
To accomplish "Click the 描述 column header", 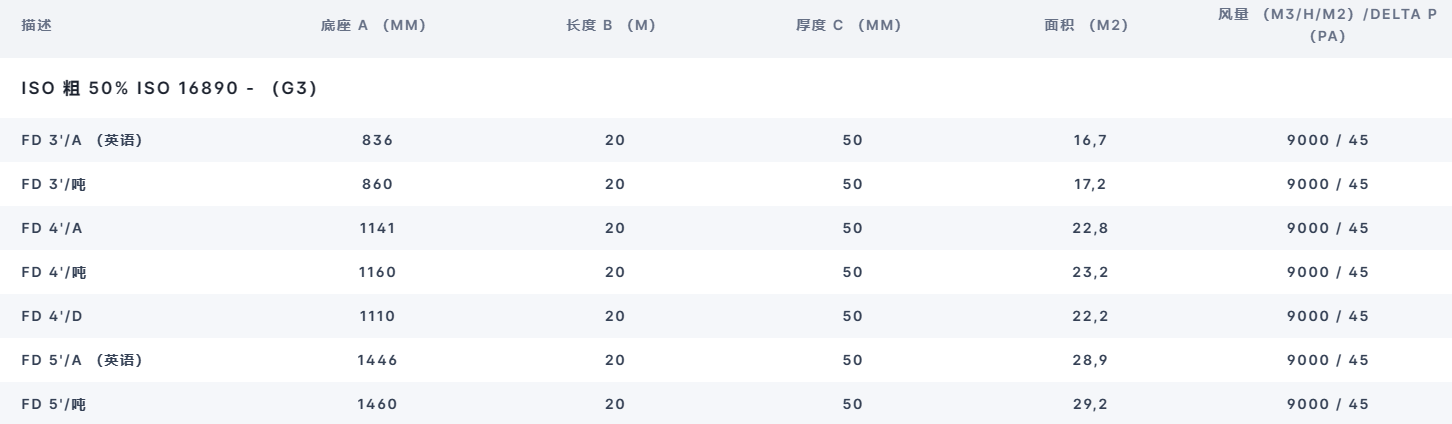I will (36, 25).
